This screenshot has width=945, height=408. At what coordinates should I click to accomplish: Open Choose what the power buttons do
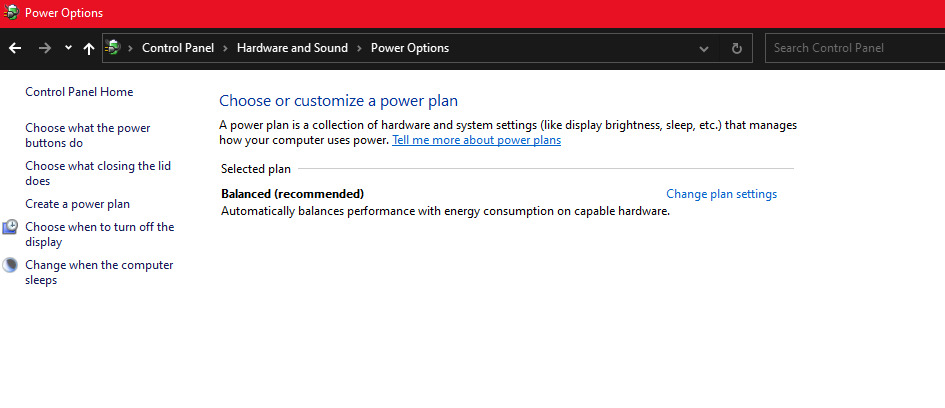tap(88, 136)
